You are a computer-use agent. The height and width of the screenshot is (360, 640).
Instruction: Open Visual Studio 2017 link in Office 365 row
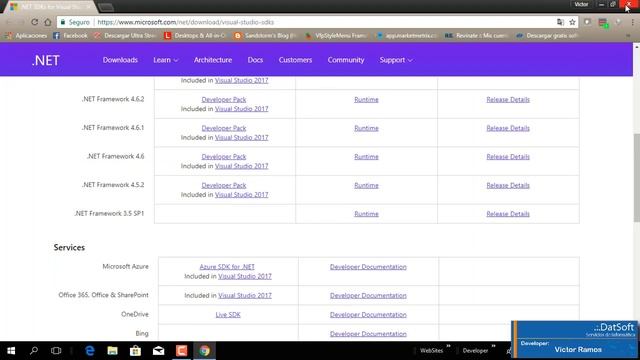pos(244,296)
